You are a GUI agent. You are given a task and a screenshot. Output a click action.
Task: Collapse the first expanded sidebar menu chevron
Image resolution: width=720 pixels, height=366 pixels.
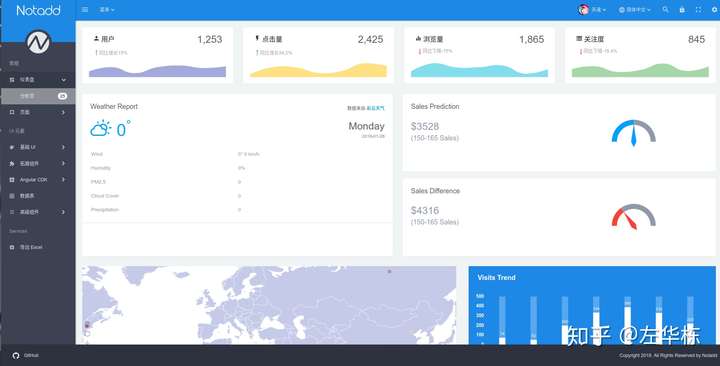click(x=63, y=79)
